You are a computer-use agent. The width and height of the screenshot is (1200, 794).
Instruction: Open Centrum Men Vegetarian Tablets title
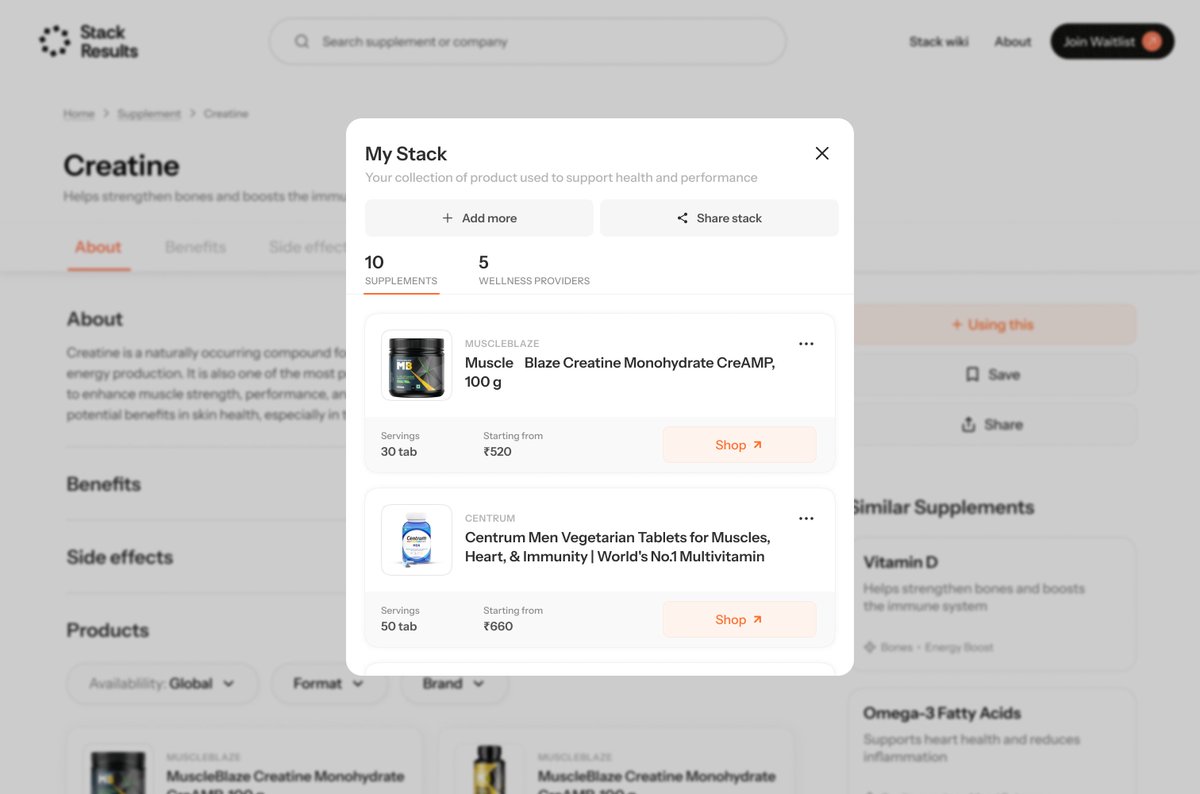pyautogui.click(x=618, y=547)
